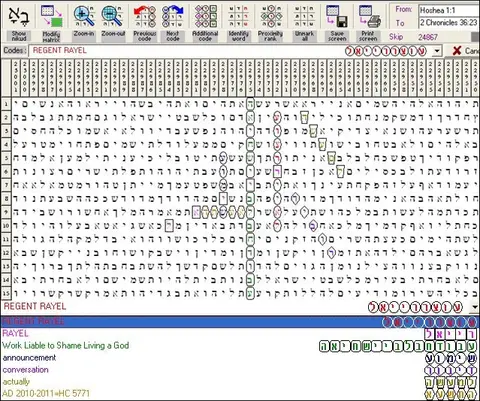Select 'Work Liable to Shame Living a God'
The height and width of the screenshot is (401, 480).
(66, 346)
